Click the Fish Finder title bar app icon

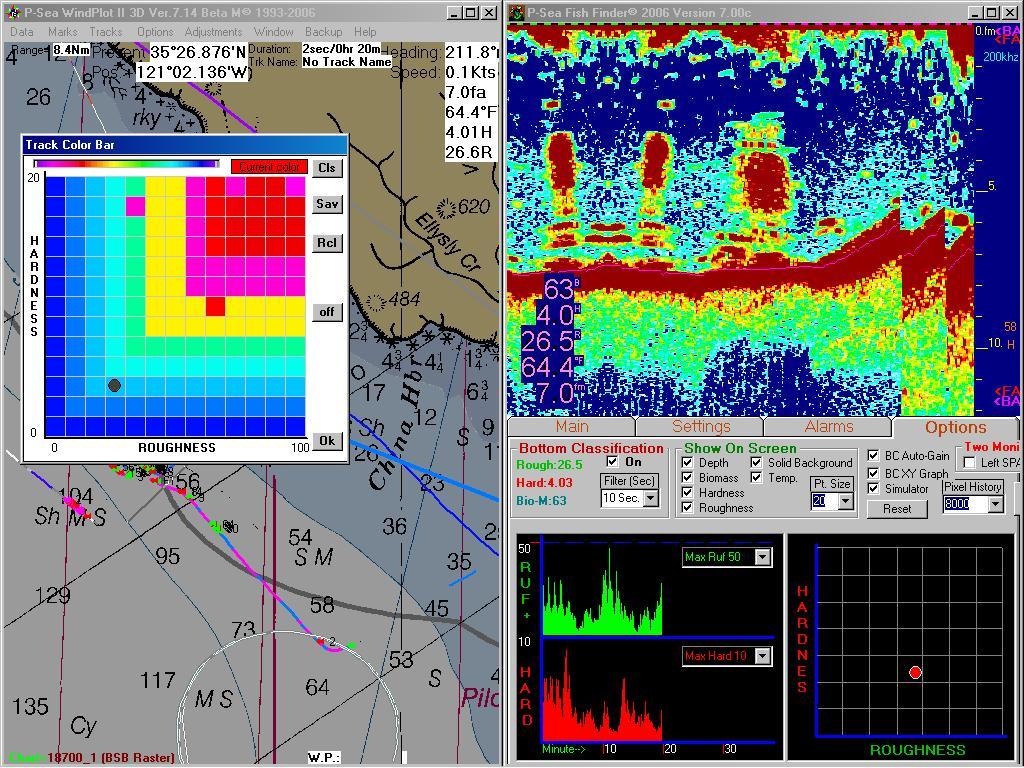tap(517, 12)
